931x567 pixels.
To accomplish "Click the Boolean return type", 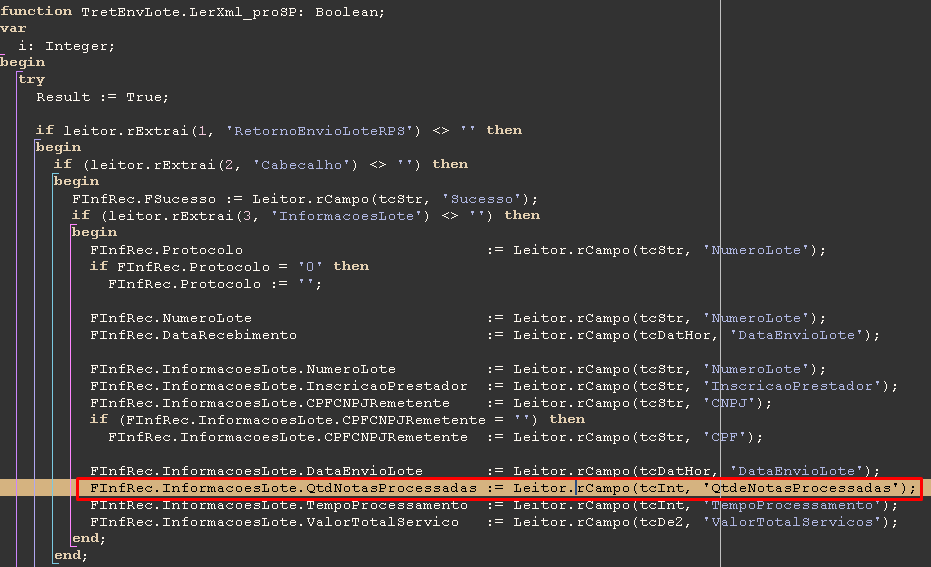I will click(x=347, y=12).
